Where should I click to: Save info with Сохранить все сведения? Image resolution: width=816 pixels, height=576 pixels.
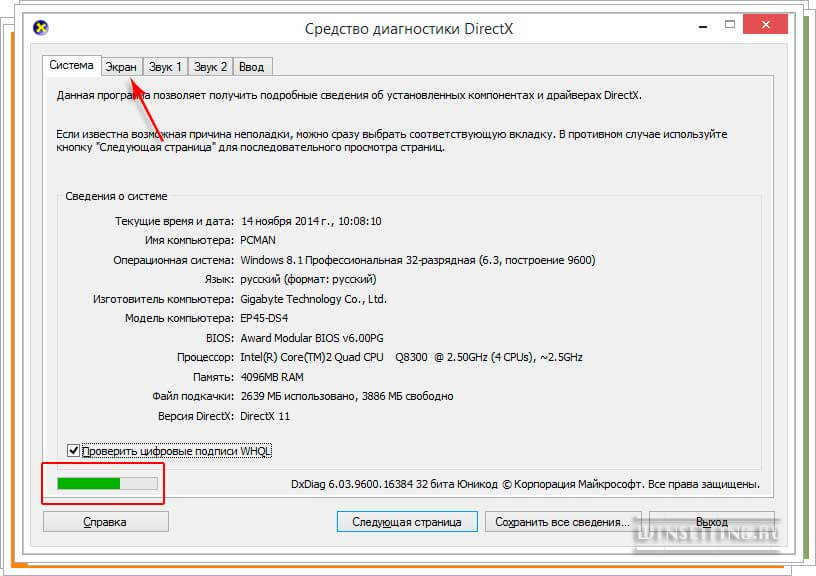pyautogui.click(x=562, y=521)
